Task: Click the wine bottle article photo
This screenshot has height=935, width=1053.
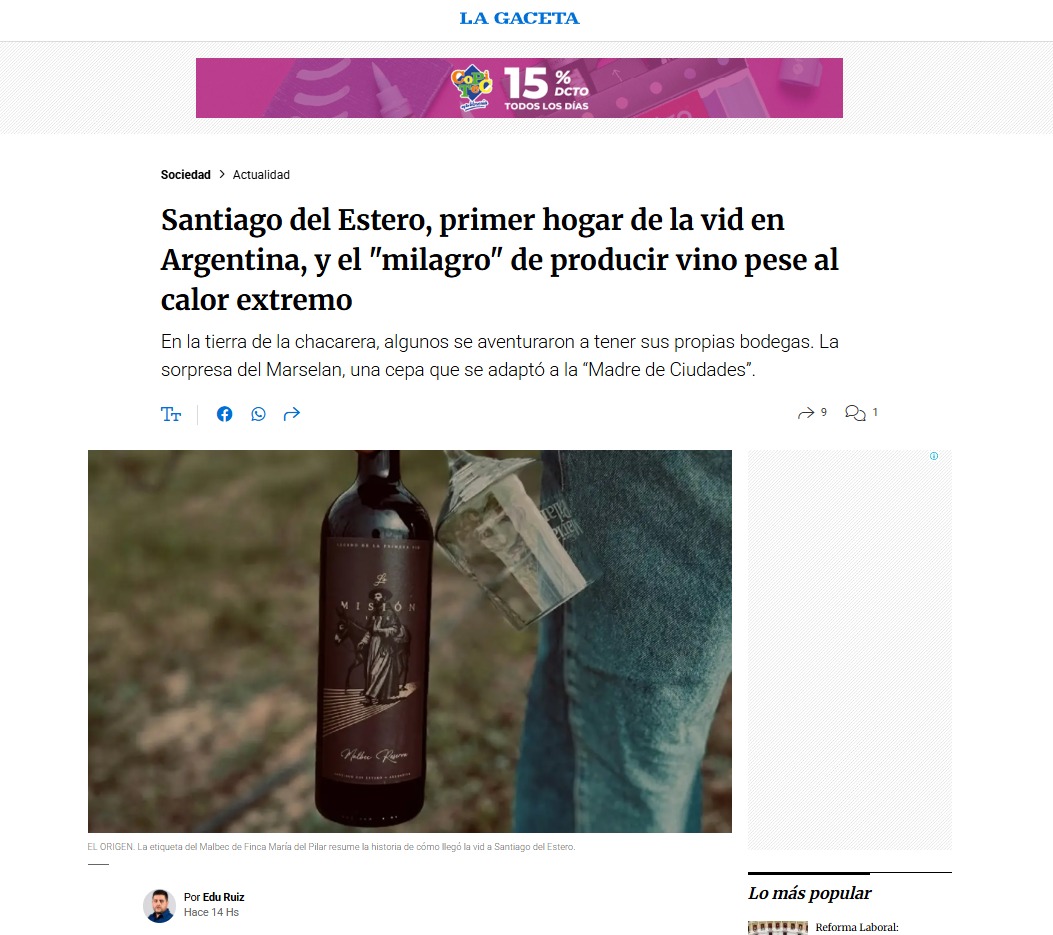Action: point(410,641)
